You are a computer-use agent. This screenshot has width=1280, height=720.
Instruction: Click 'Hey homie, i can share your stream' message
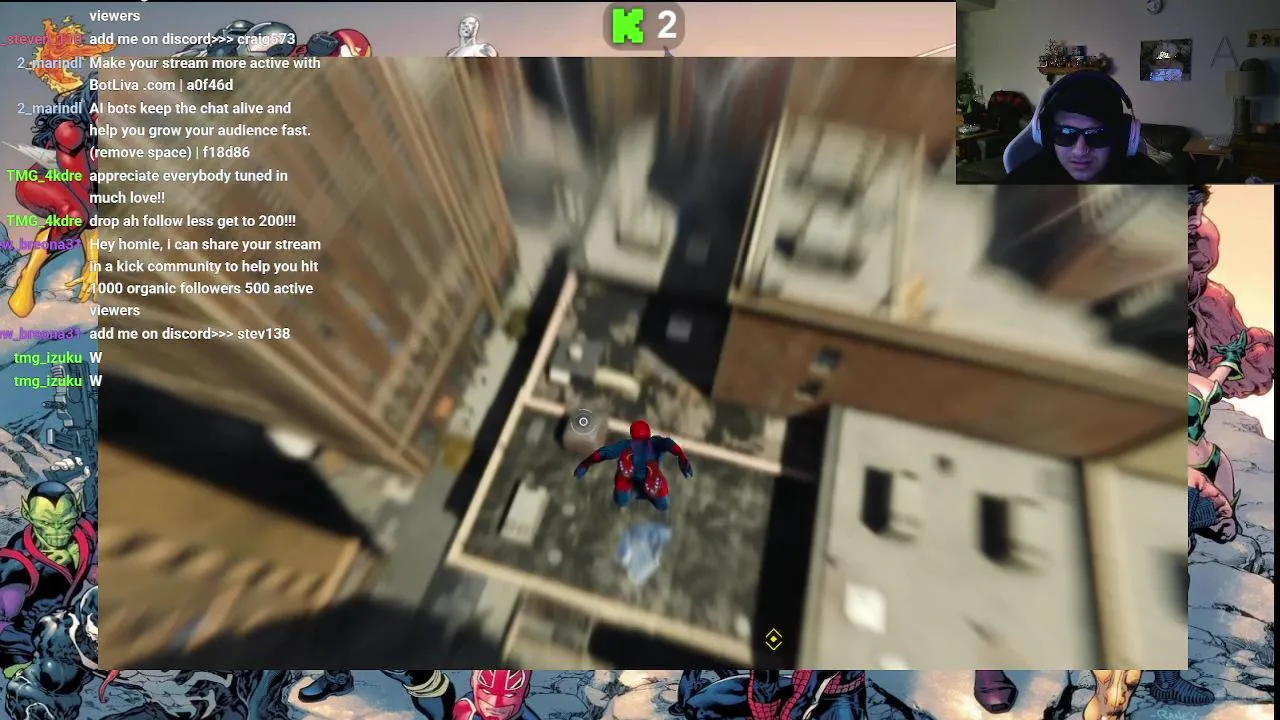click(205, 244)
